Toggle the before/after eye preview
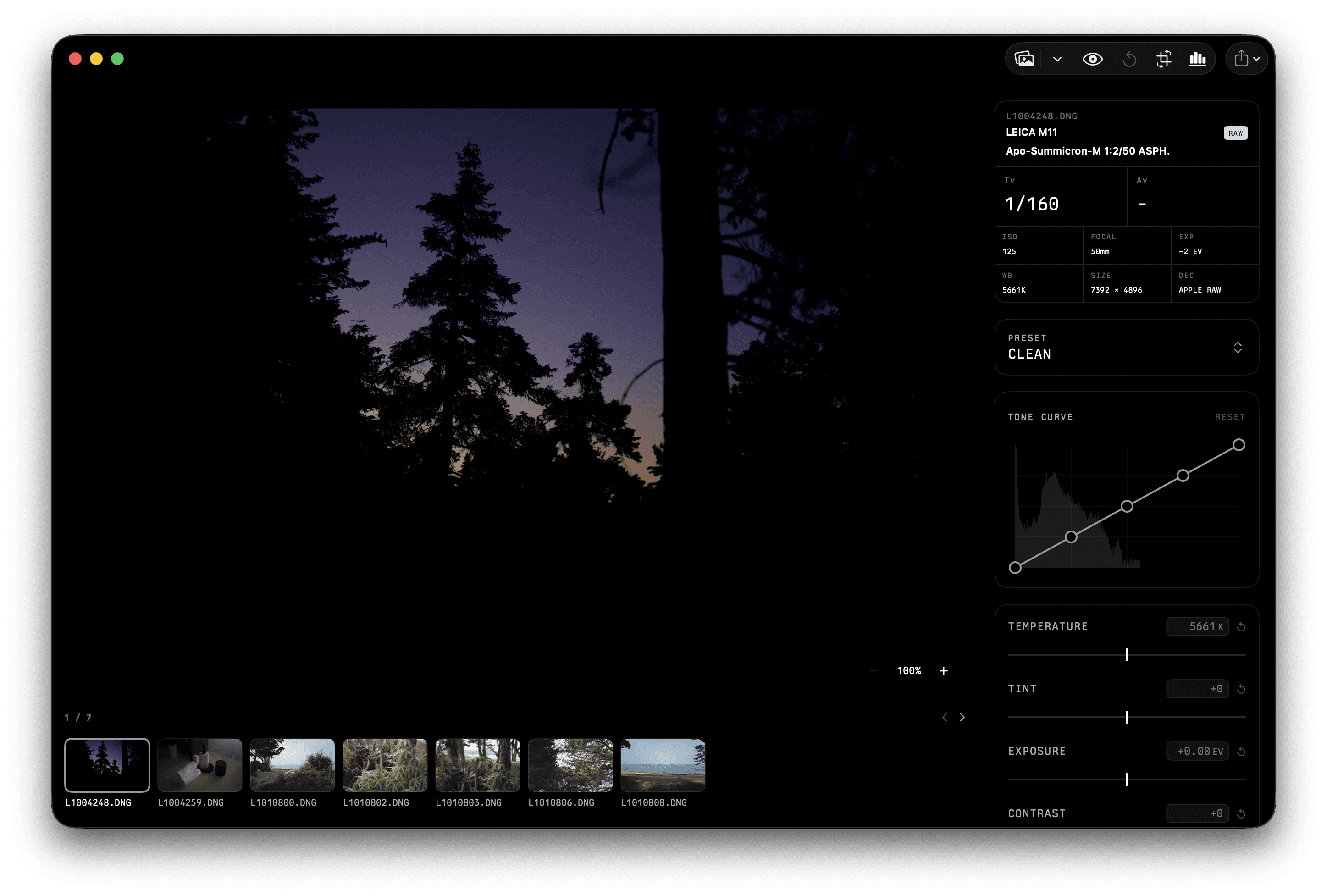Screen dimensions: 1327x896 (1092, 59)
